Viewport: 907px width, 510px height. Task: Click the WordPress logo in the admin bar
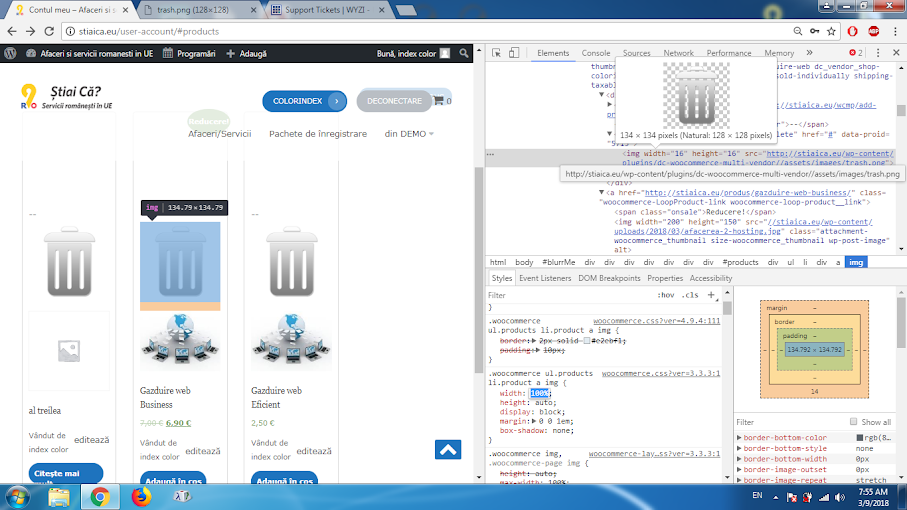click(10, 53)
